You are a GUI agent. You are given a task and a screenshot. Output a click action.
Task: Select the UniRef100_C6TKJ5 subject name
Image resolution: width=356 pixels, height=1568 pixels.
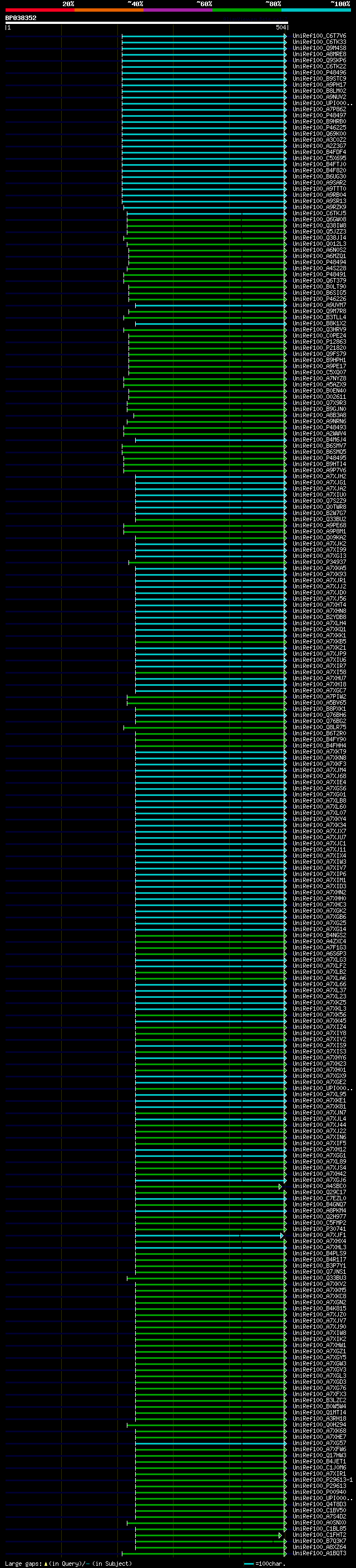pos(319,213)
